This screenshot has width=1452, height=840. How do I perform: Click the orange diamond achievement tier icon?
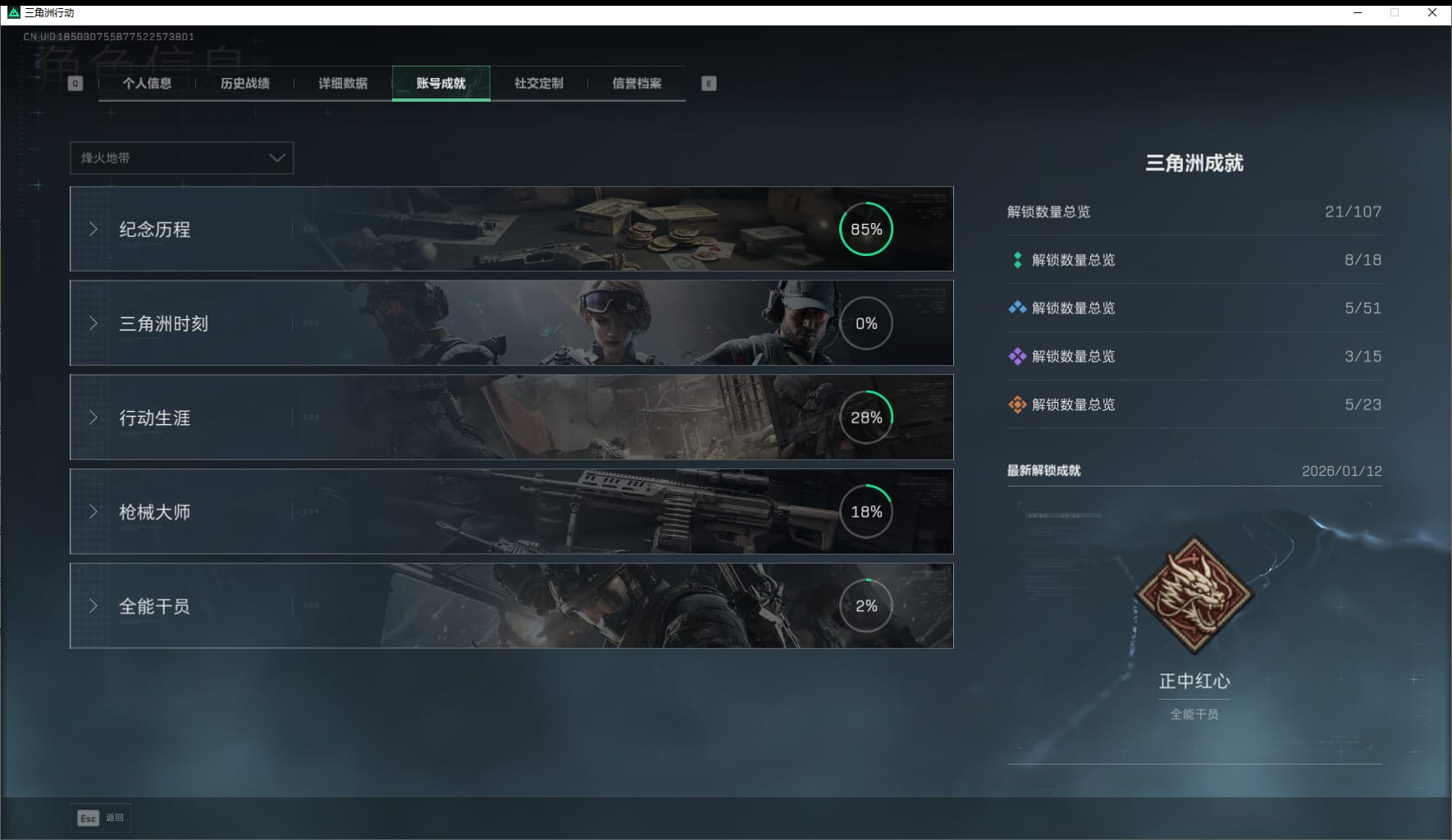click(1017, 404)
